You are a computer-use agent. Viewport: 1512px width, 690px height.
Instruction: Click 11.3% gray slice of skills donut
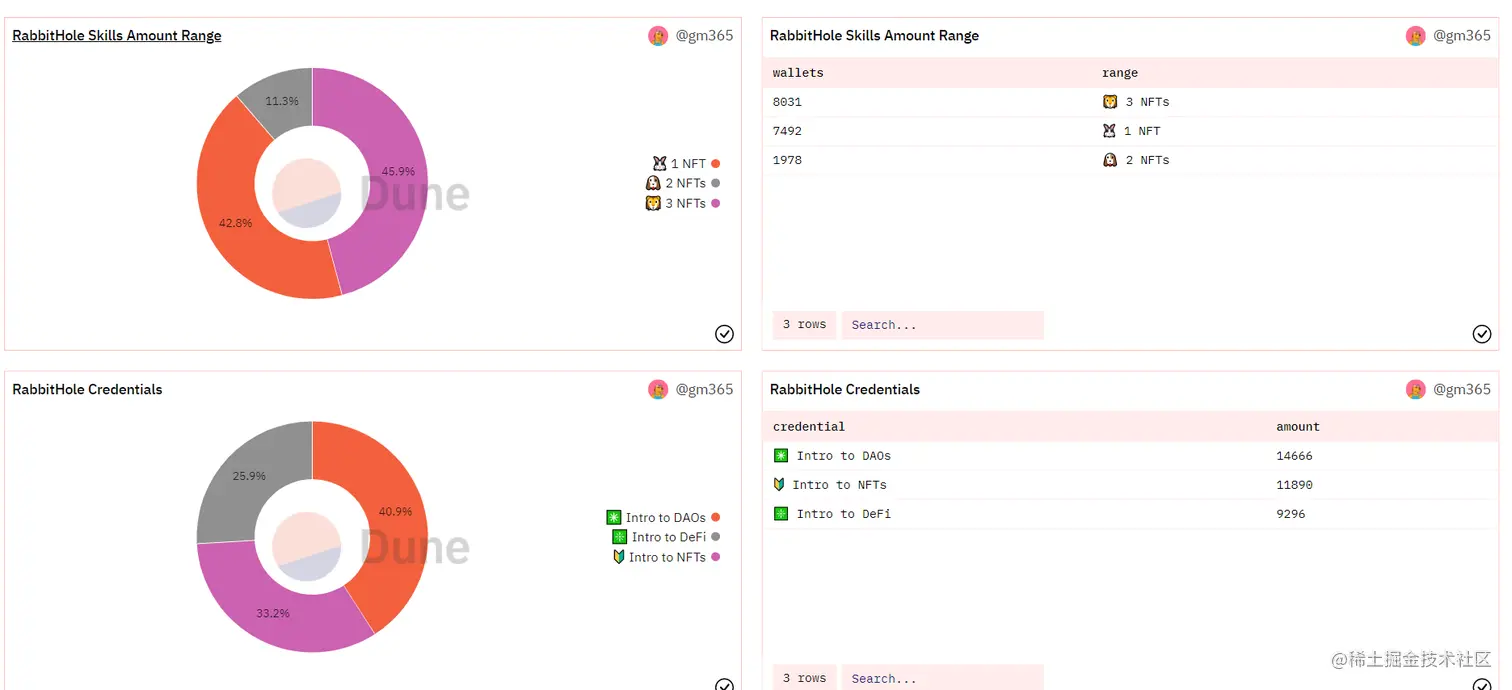coord(280,103)
